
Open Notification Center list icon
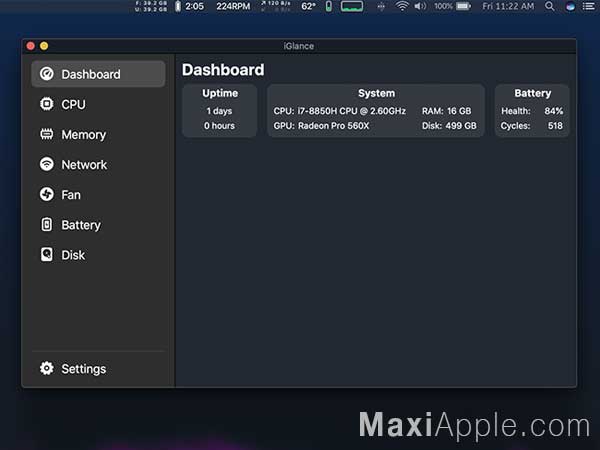[x=589, y=6]
